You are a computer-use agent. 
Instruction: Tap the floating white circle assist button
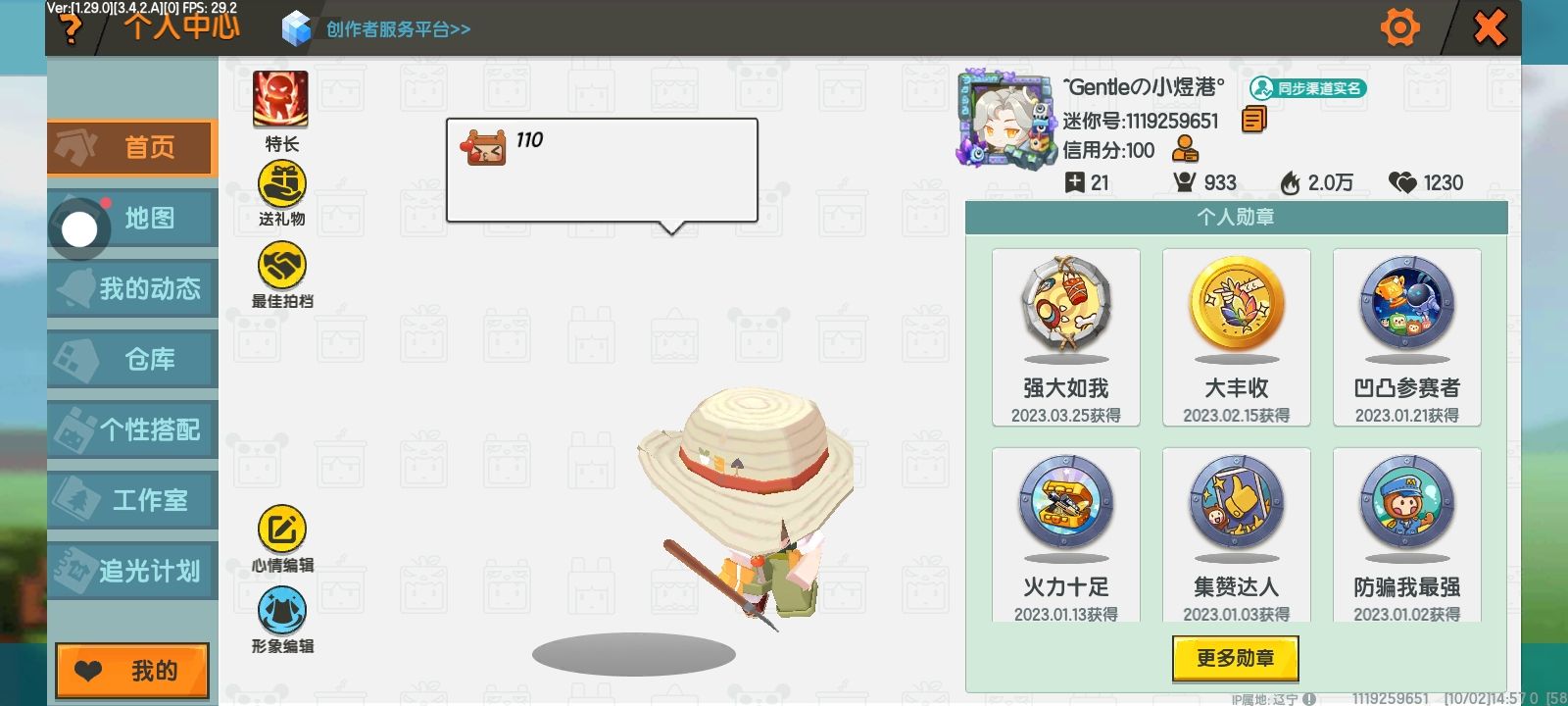(79, 229)
